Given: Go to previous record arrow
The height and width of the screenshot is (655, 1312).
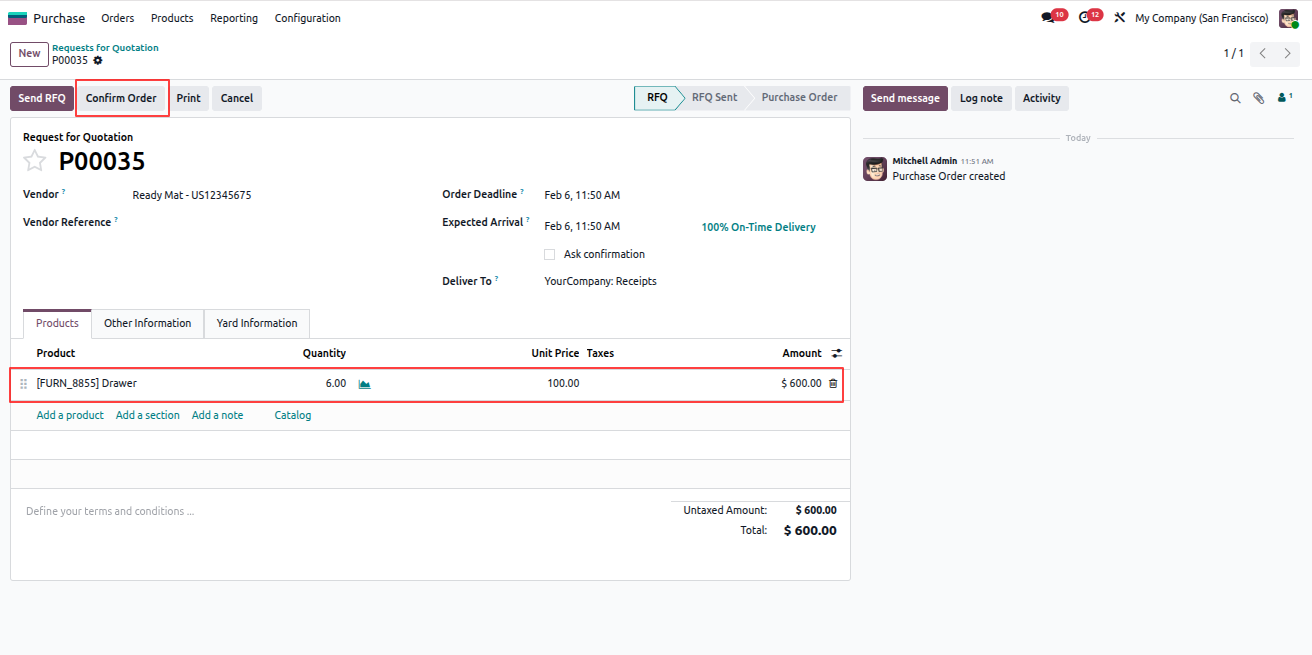Looking at the screenshot, I should [1263, 54].
